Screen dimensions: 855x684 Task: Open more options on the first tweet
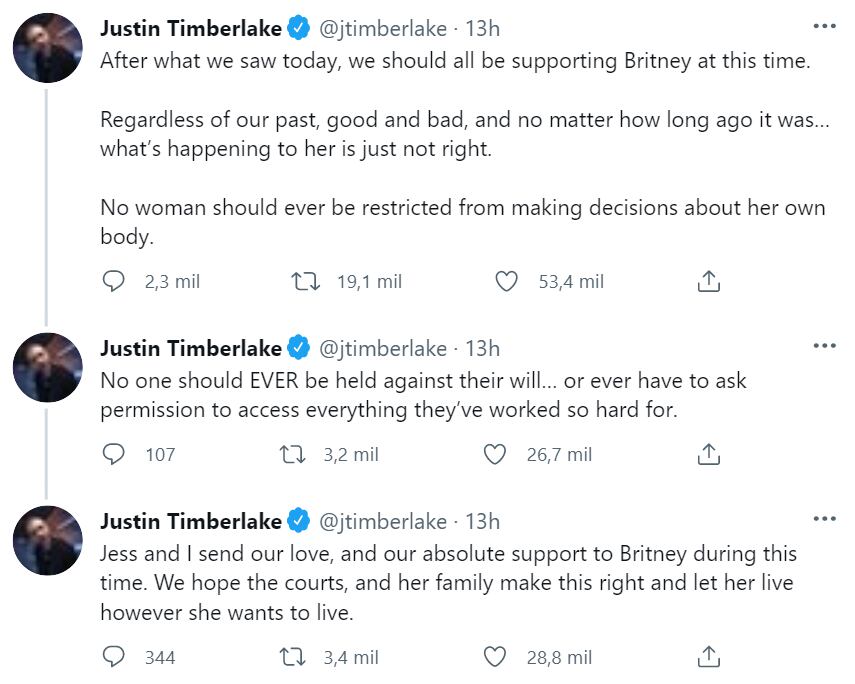point(824,25)
